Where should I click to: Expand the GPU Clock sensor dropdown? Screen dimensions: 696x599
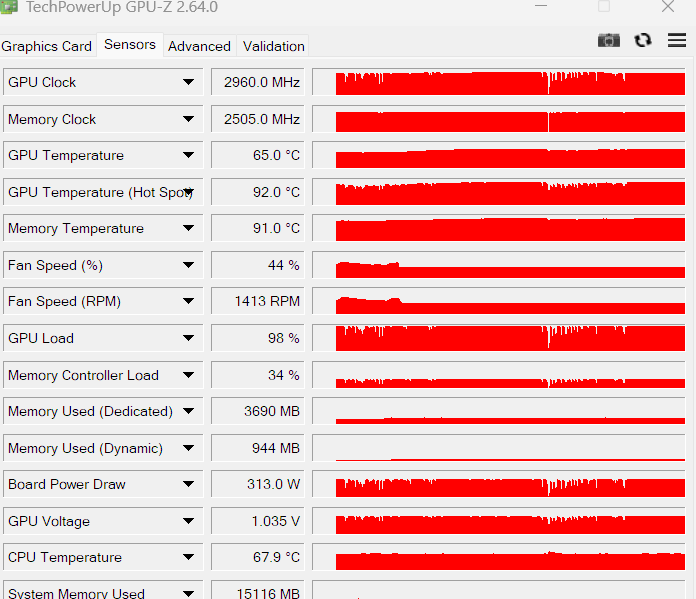pyautogui.click(x=188, y=82)
